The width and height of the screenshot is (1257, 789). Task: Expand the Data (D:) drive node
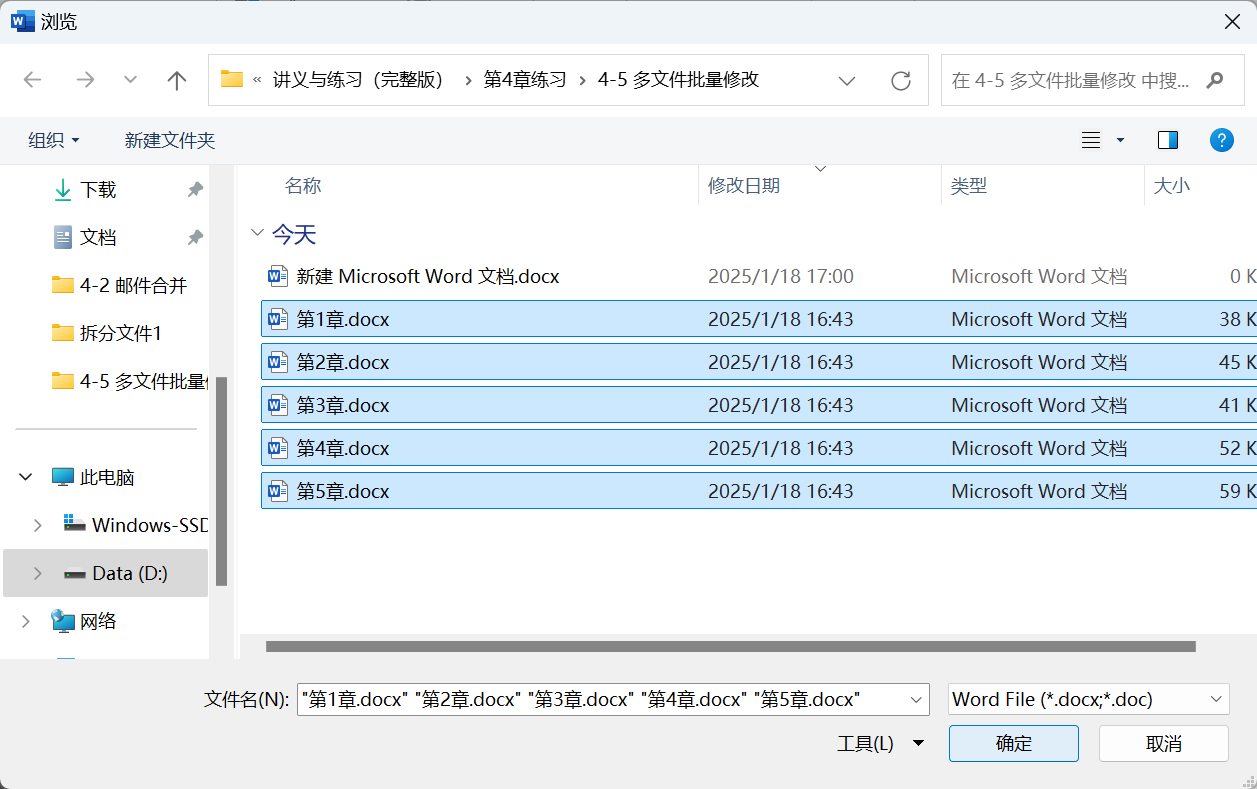tap(38, 573)
